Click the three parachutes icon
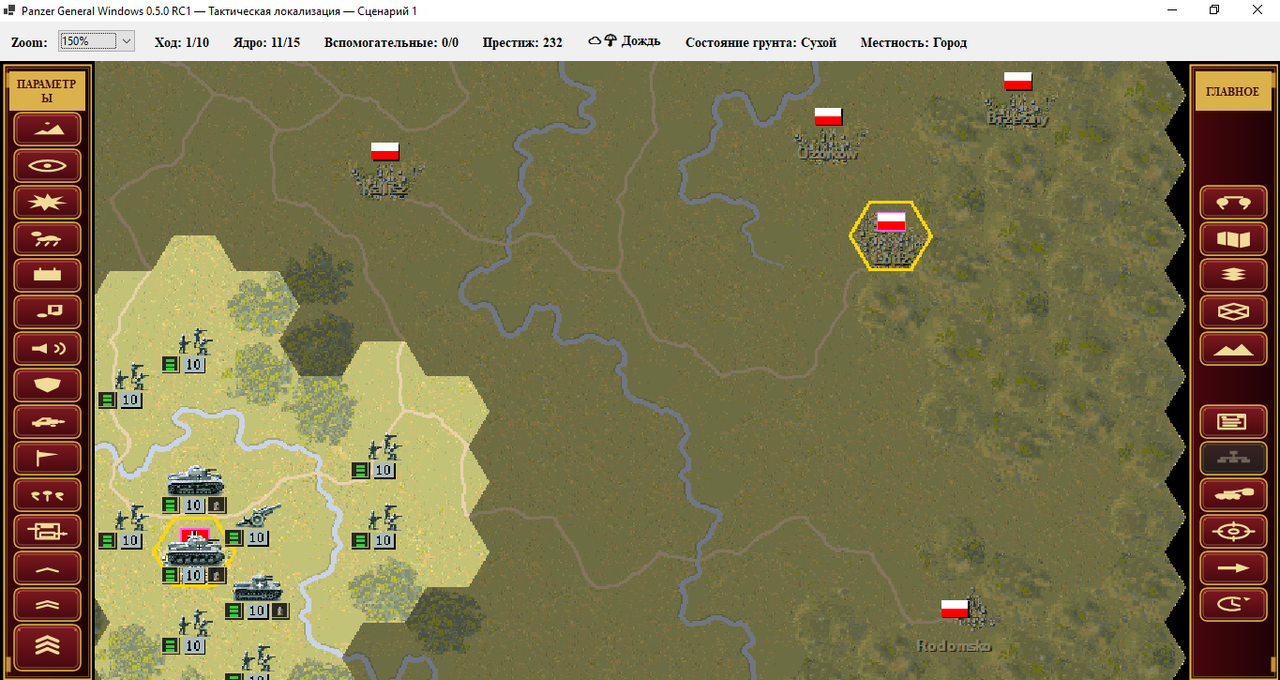Viewport: 1280px width, 680px height. point(47,495)
